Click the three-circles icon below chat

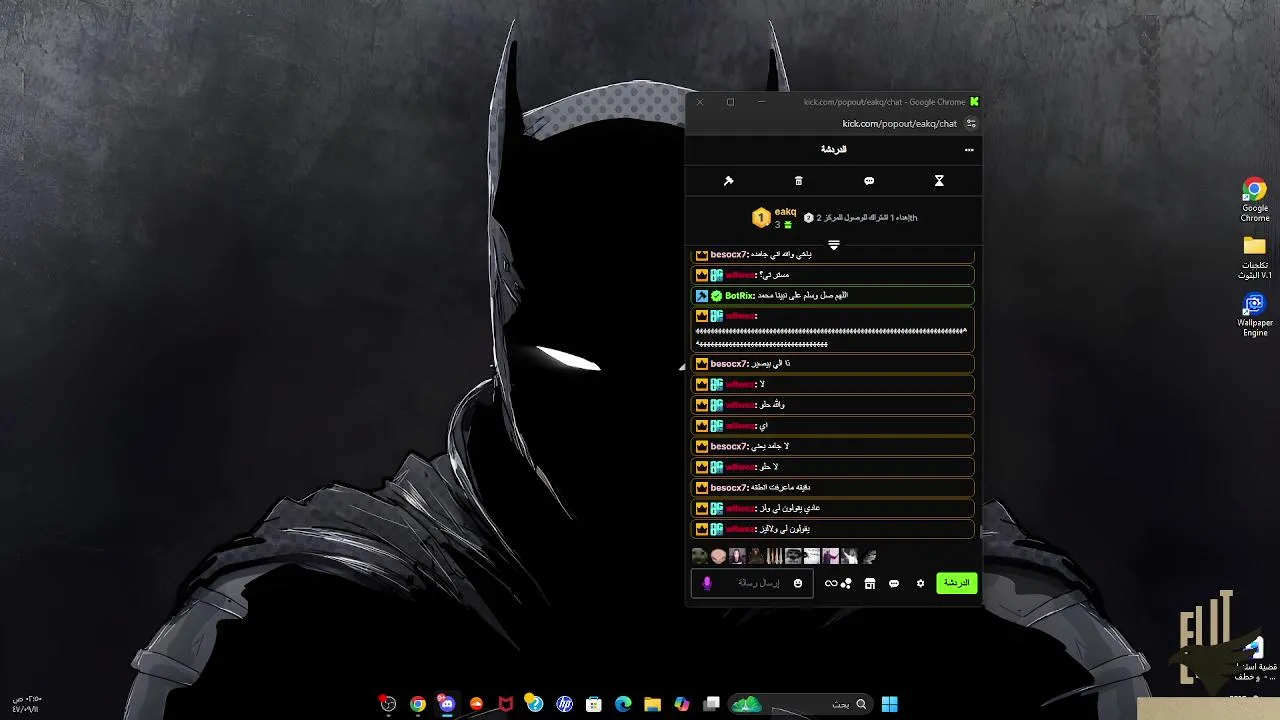coord(846,584)
